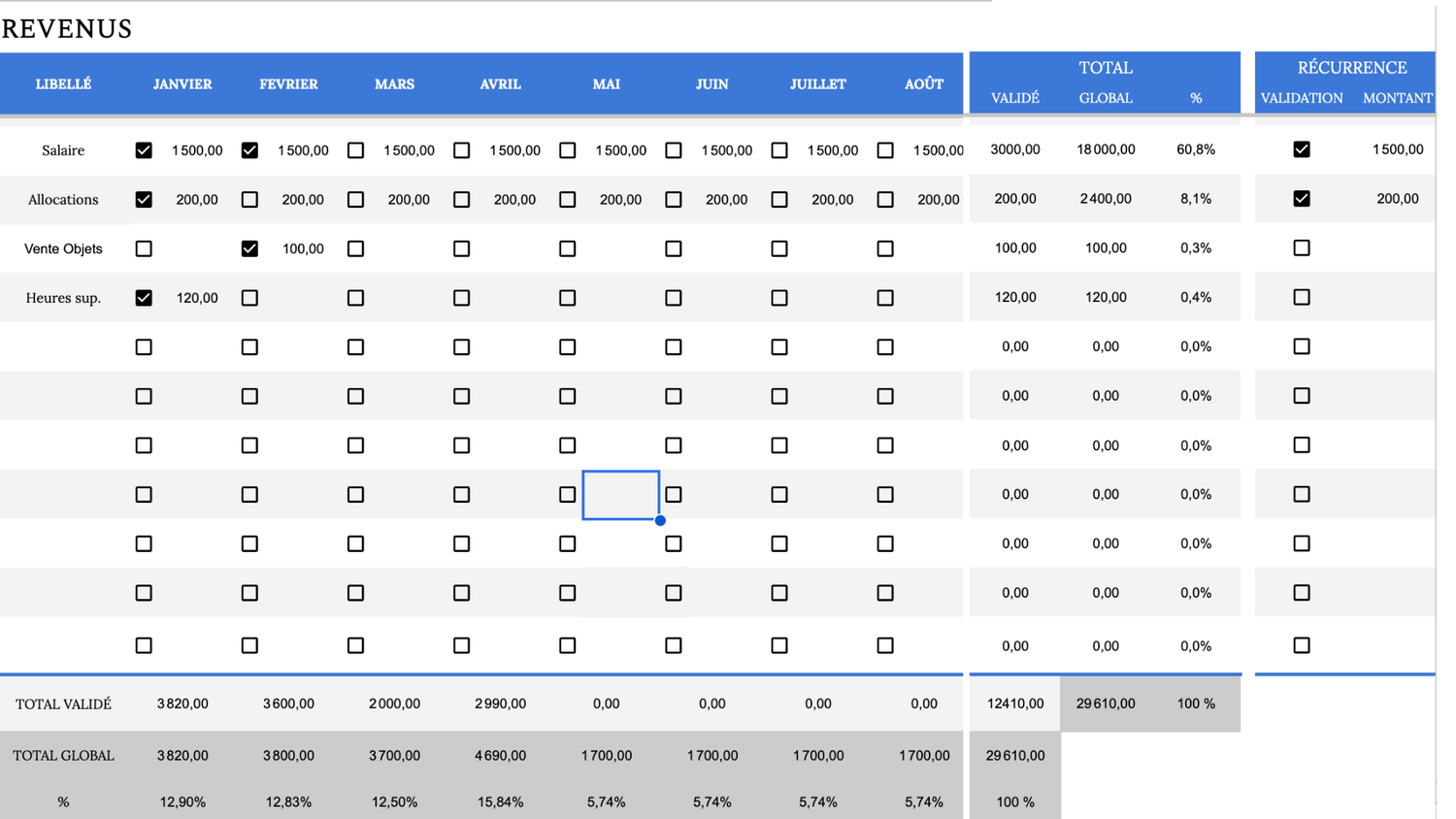
Task: Uncheck Salaire checkbox for Janvier
Action: [144, 150]
